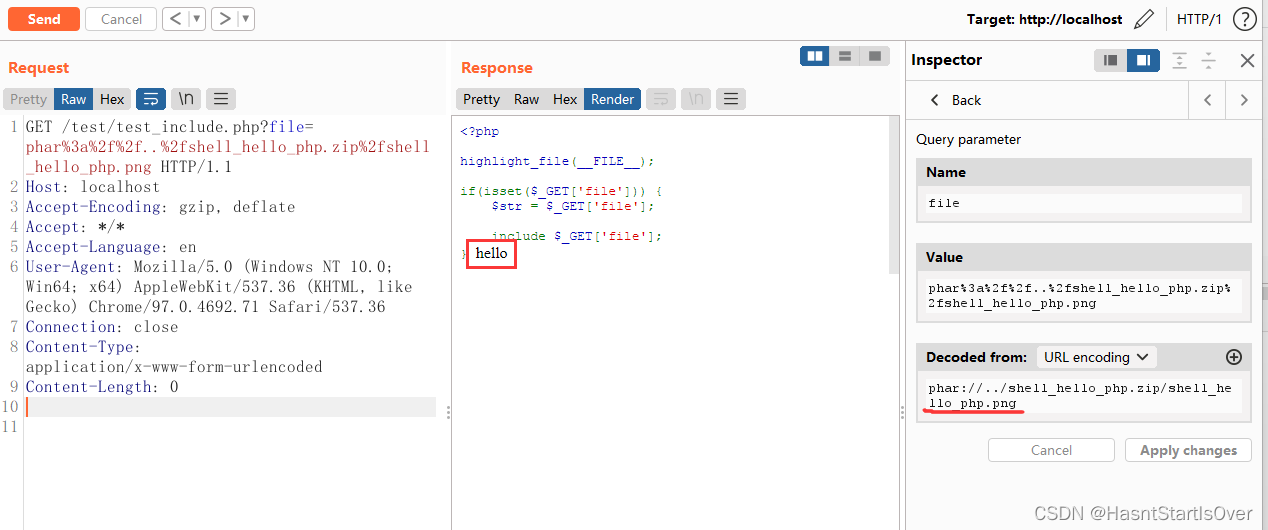This screenshot has height=530, width=1268.
Task: Go to next request in history
Action: [224, 19]
